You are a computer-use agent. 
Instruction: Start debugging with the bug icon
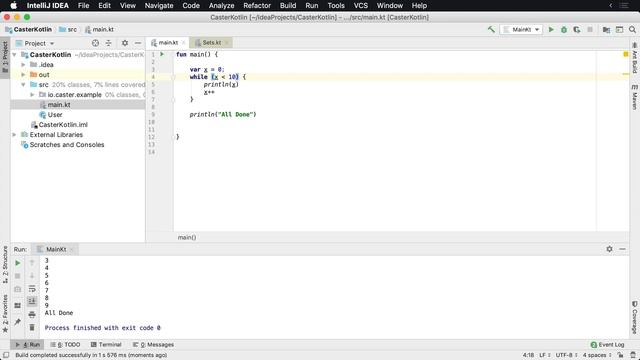564,29
